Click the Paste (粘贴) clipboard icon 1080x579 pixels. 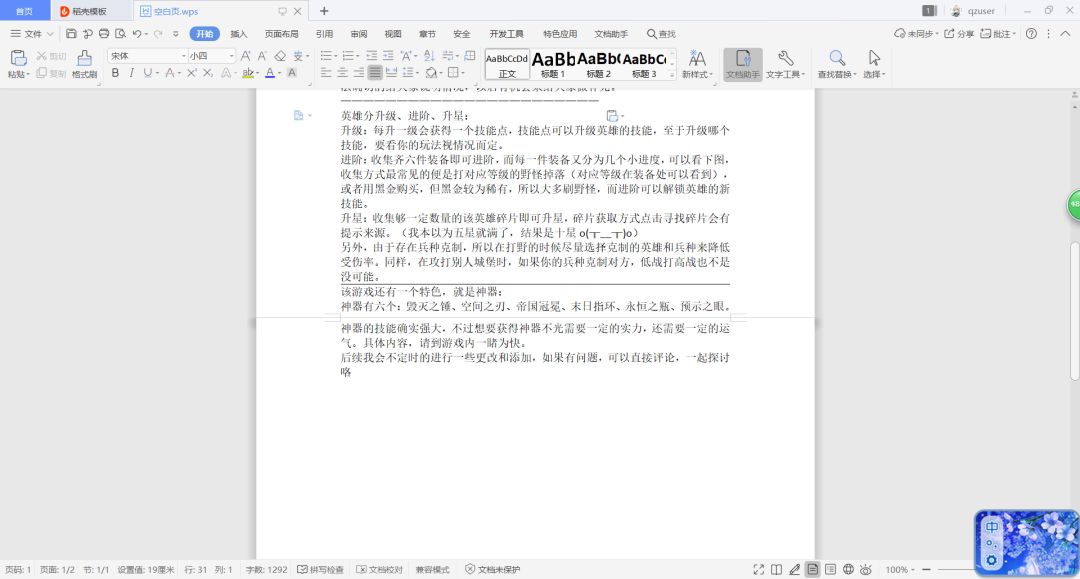pos(18,59)
